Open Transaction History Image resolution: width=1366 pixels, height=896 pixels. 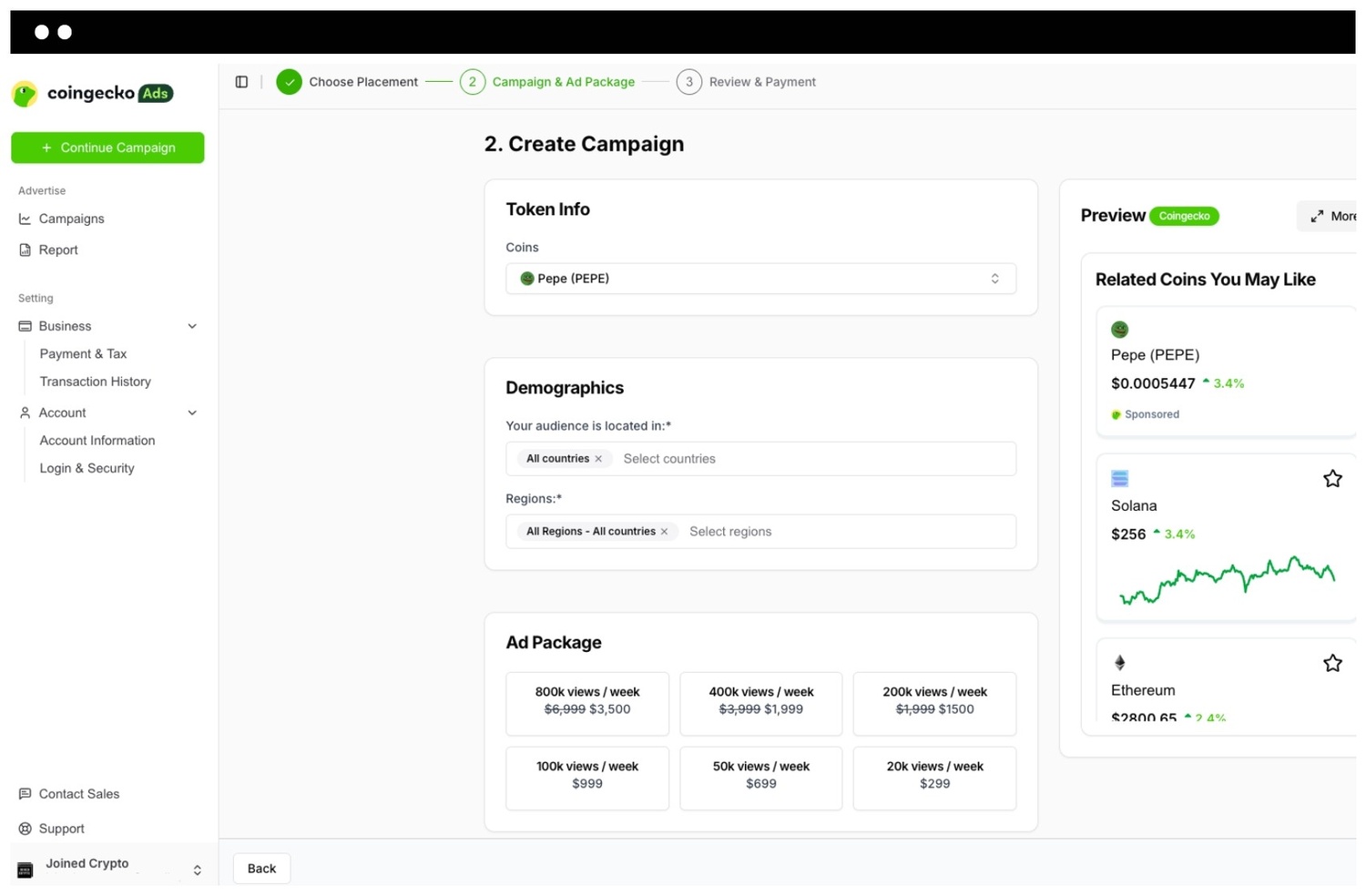point(95,382)
